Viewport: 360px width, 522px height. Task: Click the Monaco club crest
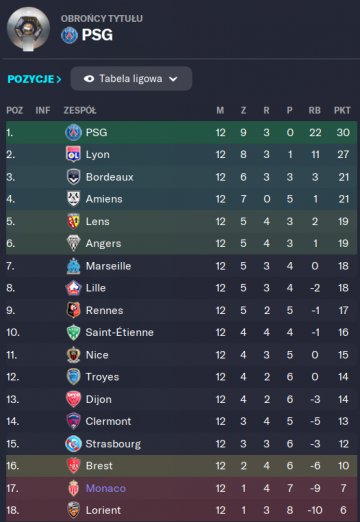coord(73,488)
